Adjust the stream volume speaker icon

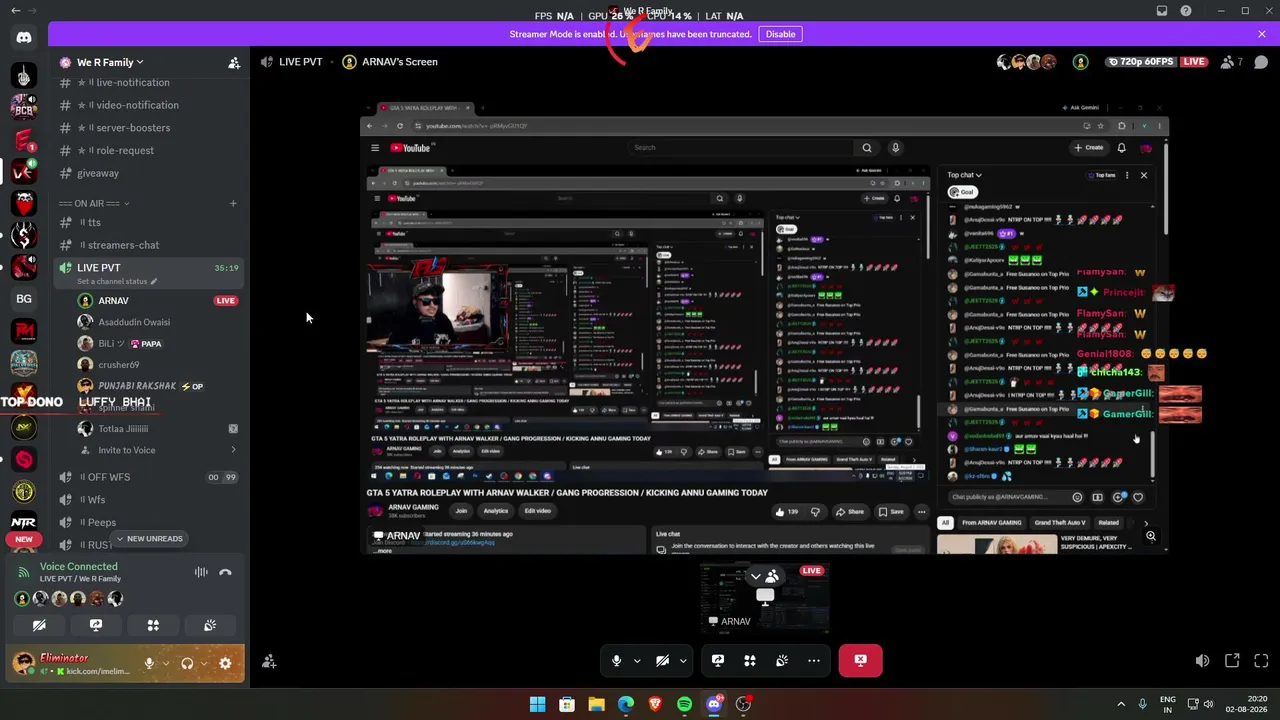1203,661
